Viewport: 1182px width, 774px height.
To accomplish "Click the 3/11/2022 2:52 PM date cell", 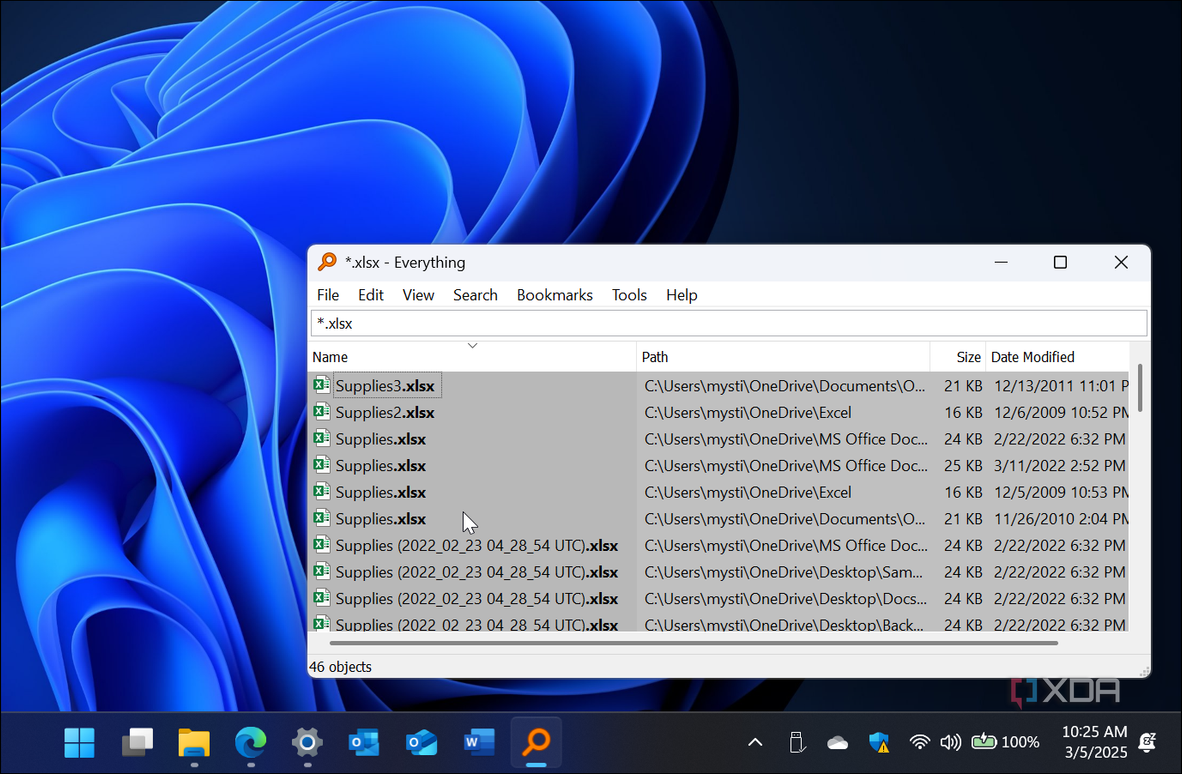I will point(1059,466).
